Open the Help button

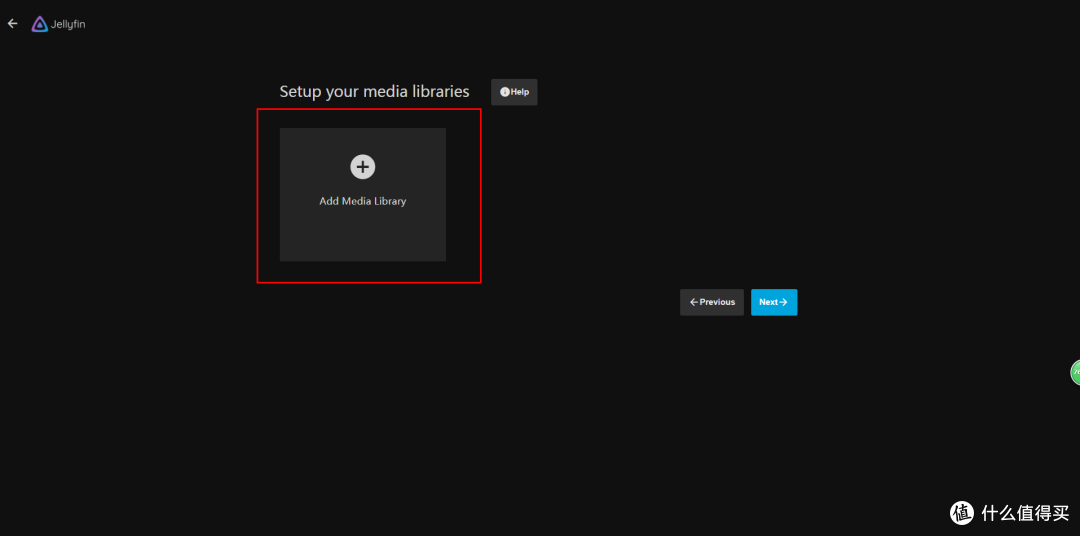(514, 92)
